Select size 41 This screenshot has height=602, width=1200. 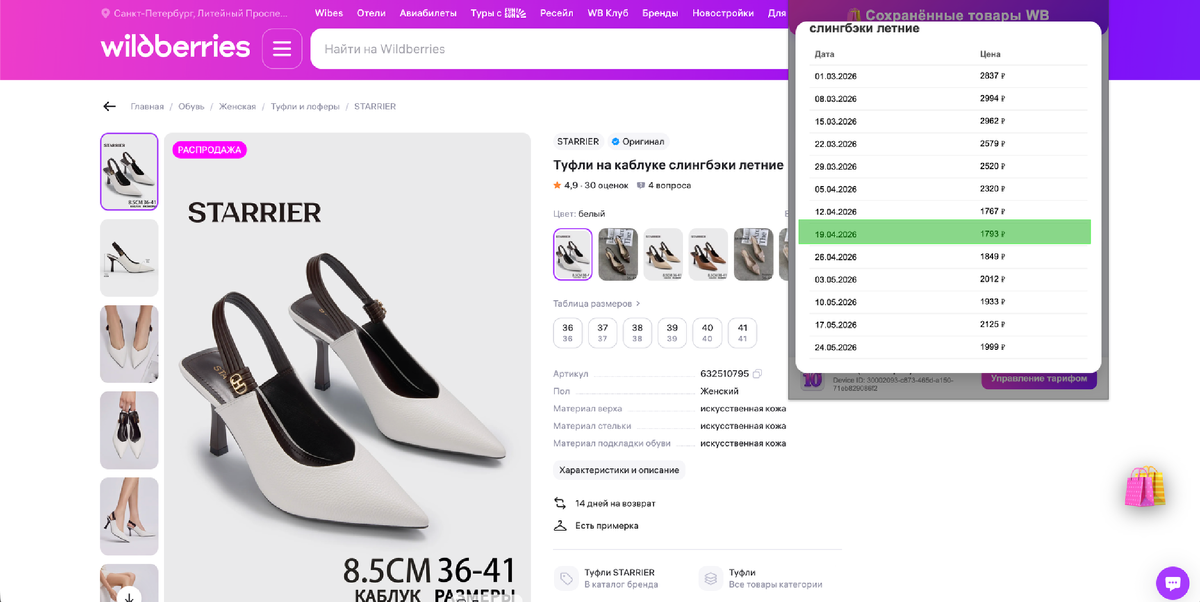coord(742,333)
